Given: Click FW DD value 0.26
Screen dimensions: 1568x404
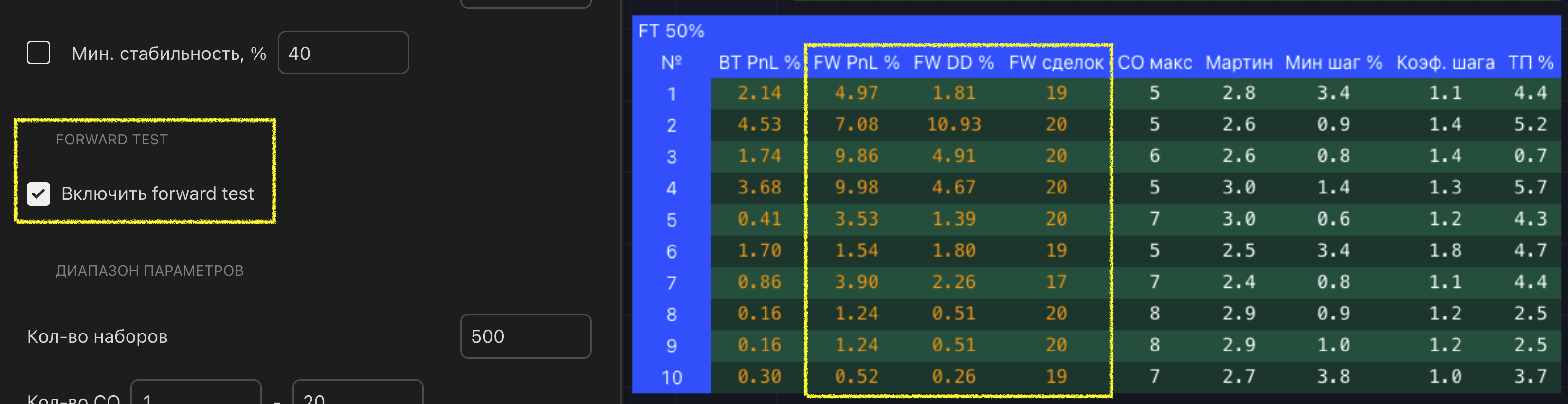Looking at the screenshot, I should coord(954,377).
